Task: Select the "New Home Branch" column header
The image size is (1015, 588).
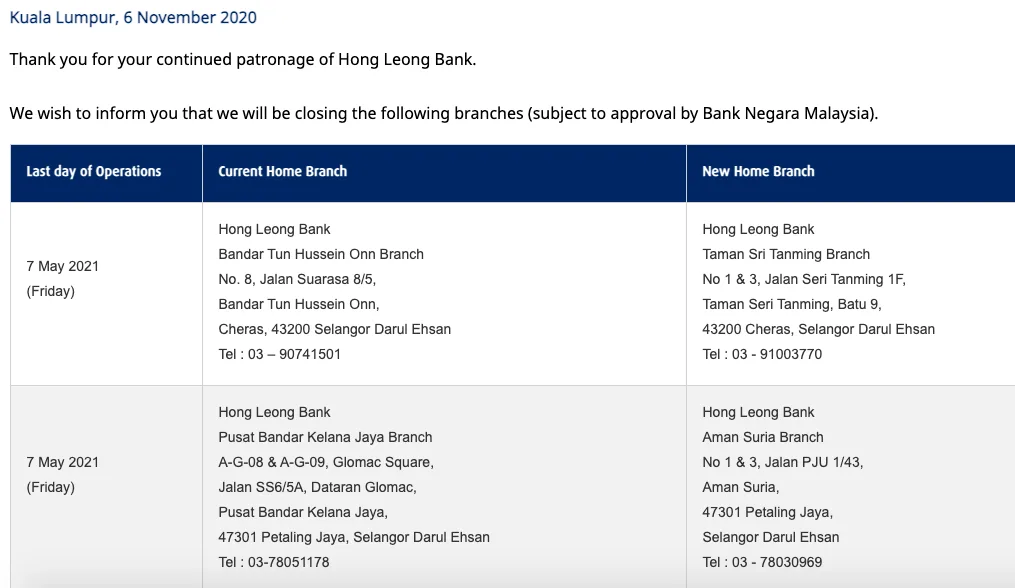Action: (758, 171)
